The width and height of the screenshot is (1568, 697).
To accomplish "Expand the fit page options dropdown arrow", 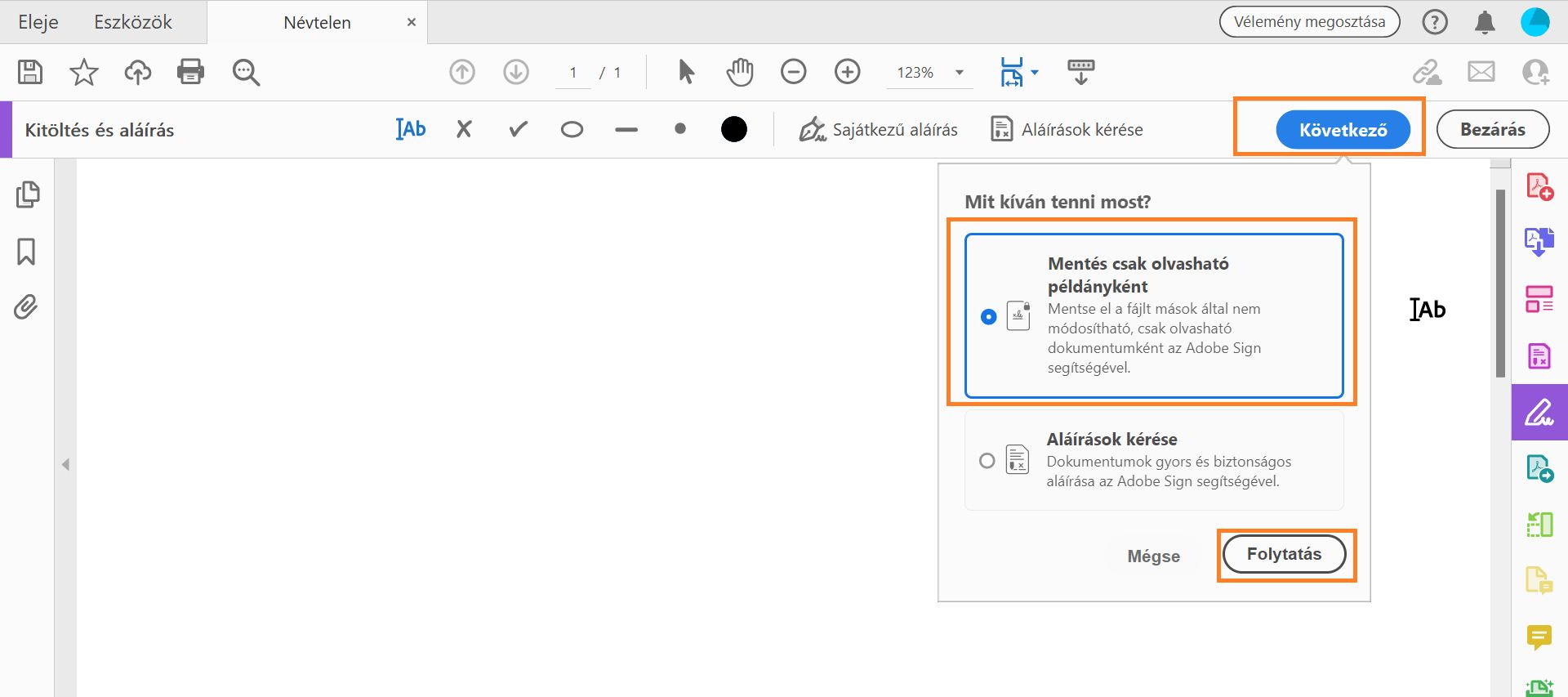I will (1035, 72).
